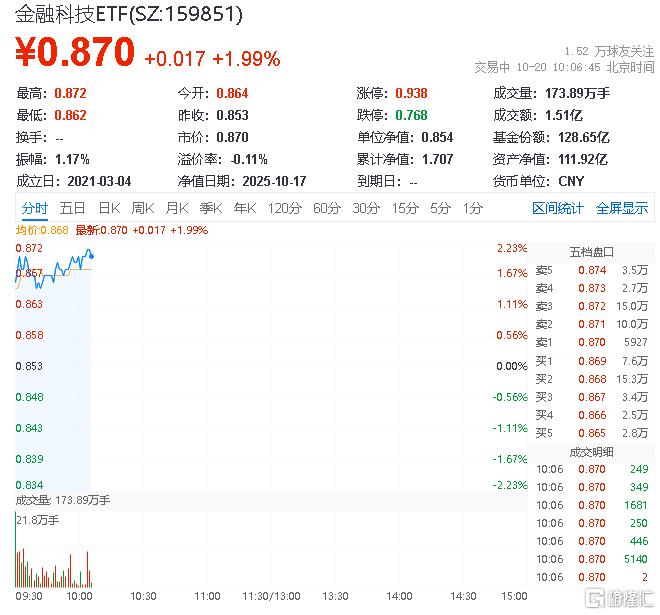
Task: Select the 30分 interval tab
Action: pyautogui.click(x=366, y=208)
